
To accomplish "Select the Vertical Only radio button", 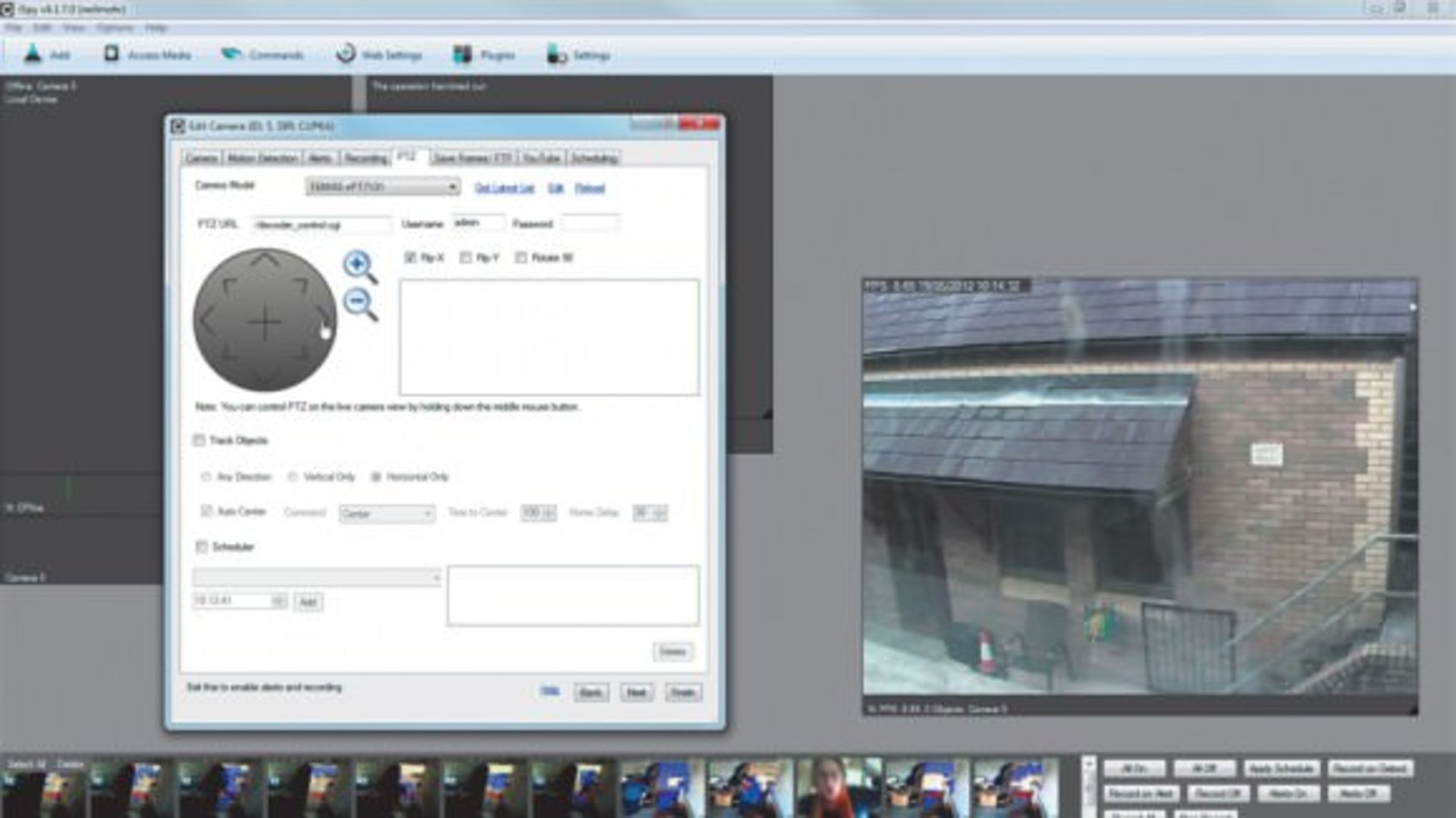I will tap(293, 477).
